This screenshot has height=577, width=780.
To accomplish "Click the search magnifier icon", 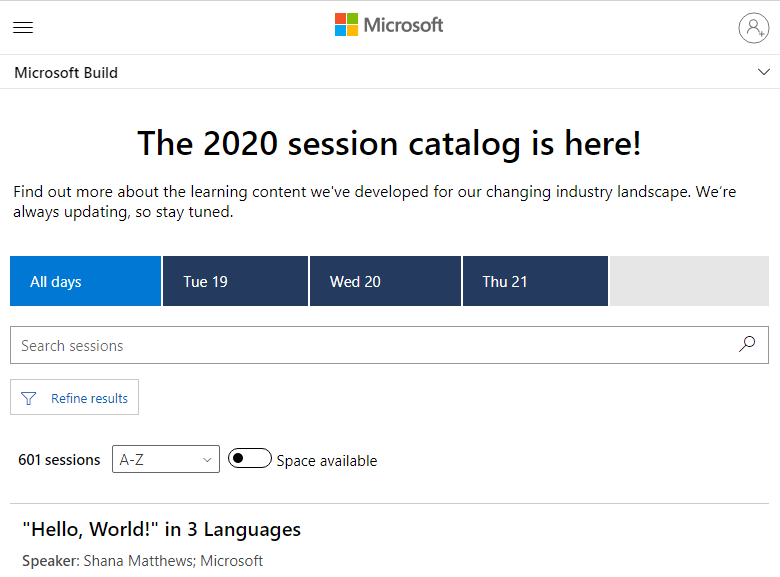I will (747, 344).
